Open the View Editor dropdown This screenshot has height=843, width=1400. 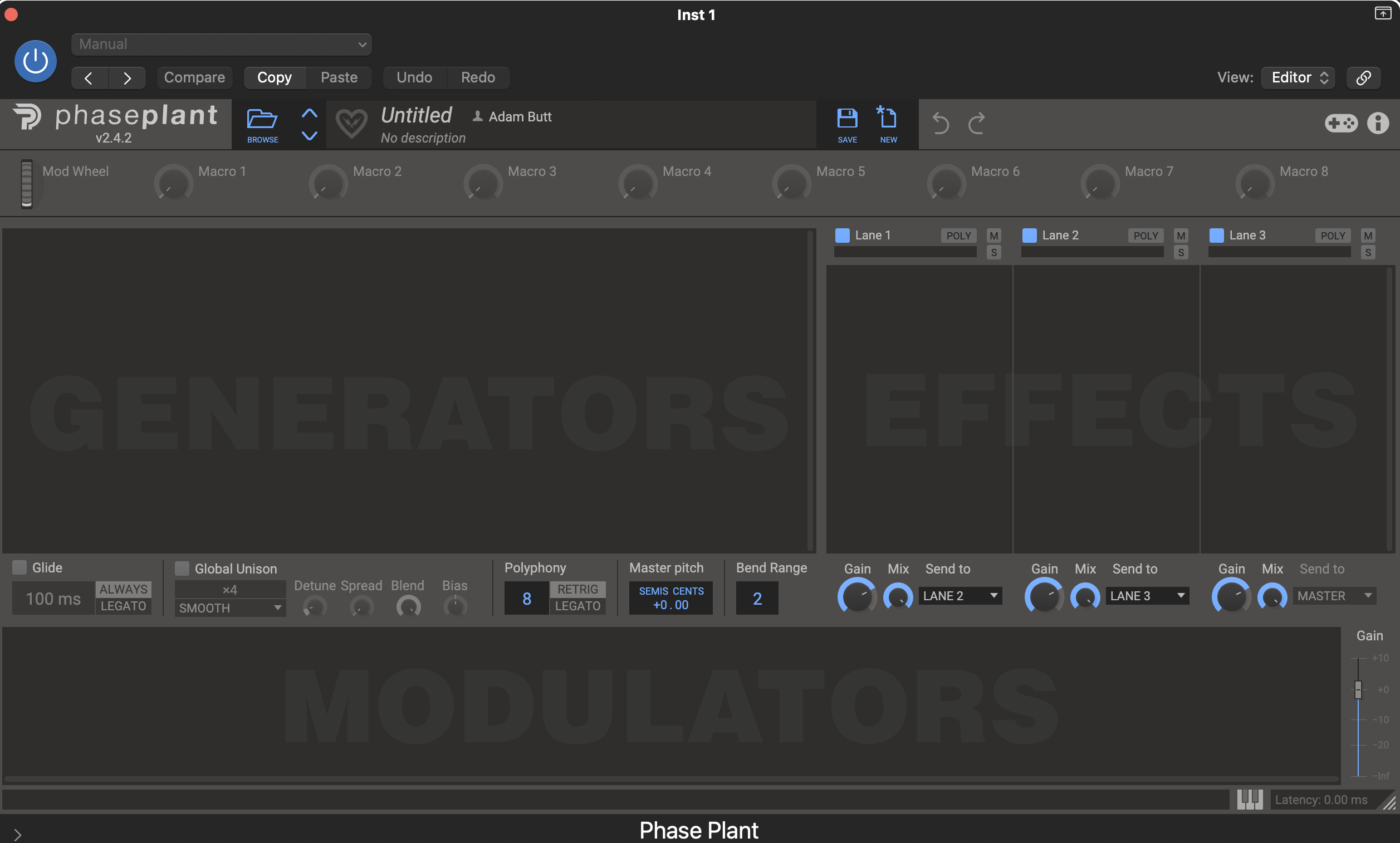click(x=1298, y=77)
